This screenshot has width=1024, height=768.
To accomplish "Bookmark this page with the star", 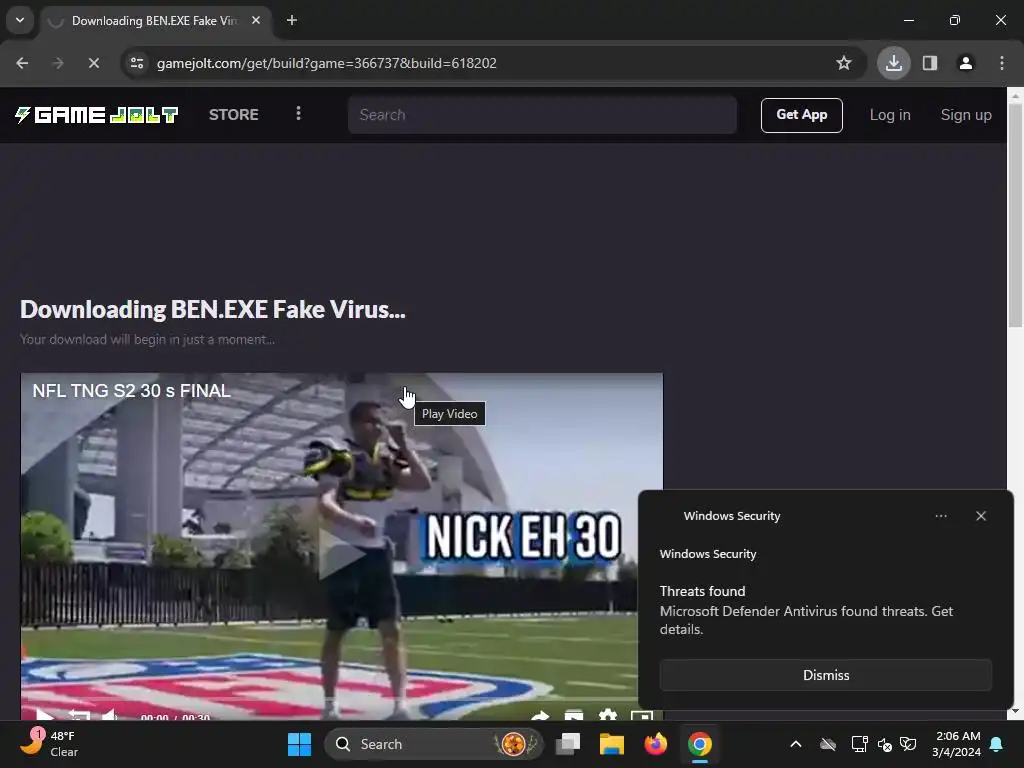I will [x=844, y=63].
